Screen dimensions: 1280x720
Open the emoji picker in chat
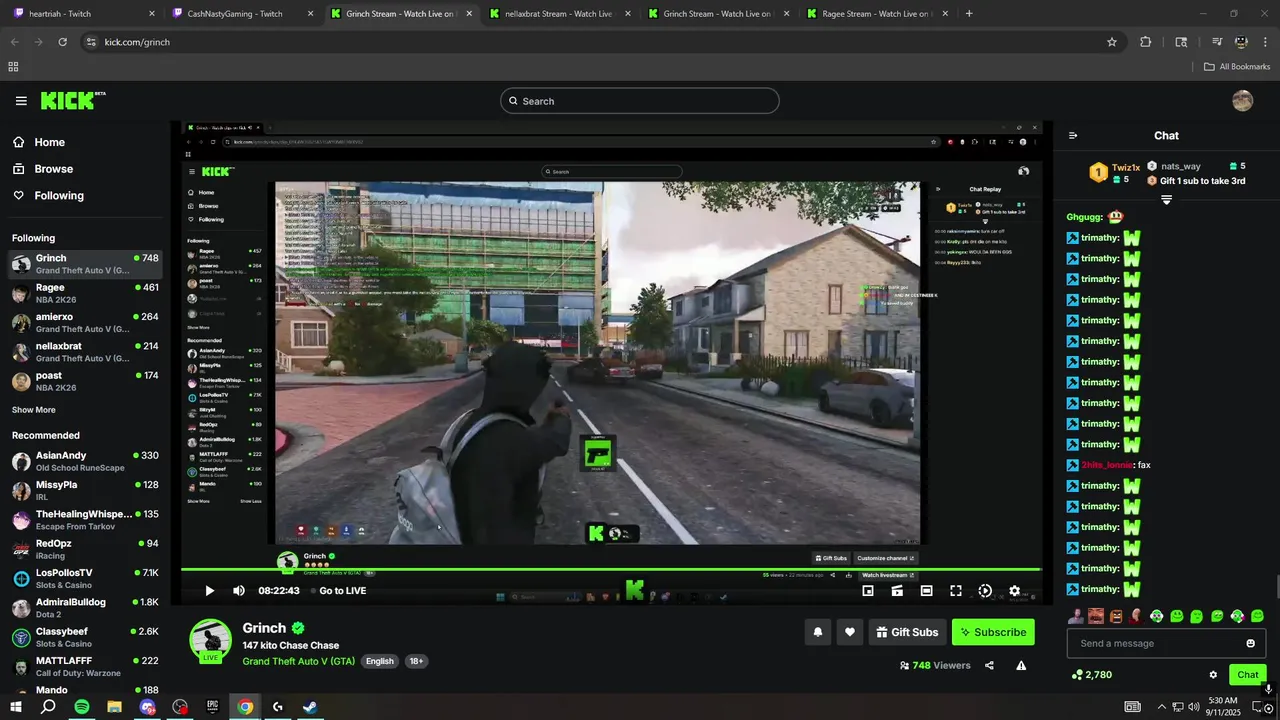1250,643
